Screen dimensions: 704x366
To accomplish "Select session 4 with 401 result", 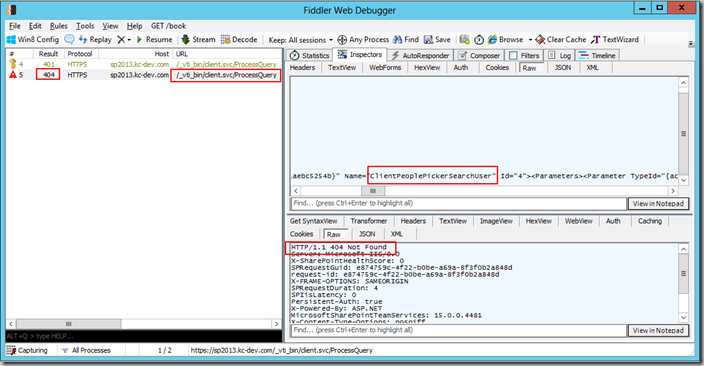I will pyautogui.click(x=144, y=65).
